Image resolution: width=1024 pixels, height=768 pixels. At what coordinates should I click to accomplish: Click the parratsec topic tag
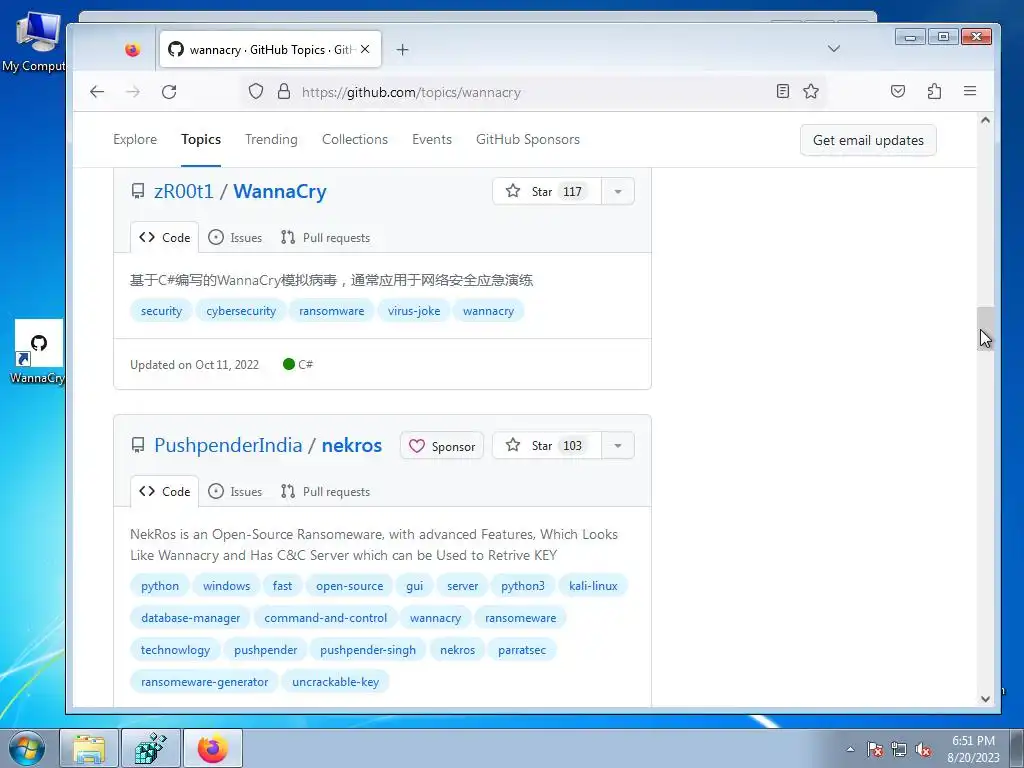point(522,650)
